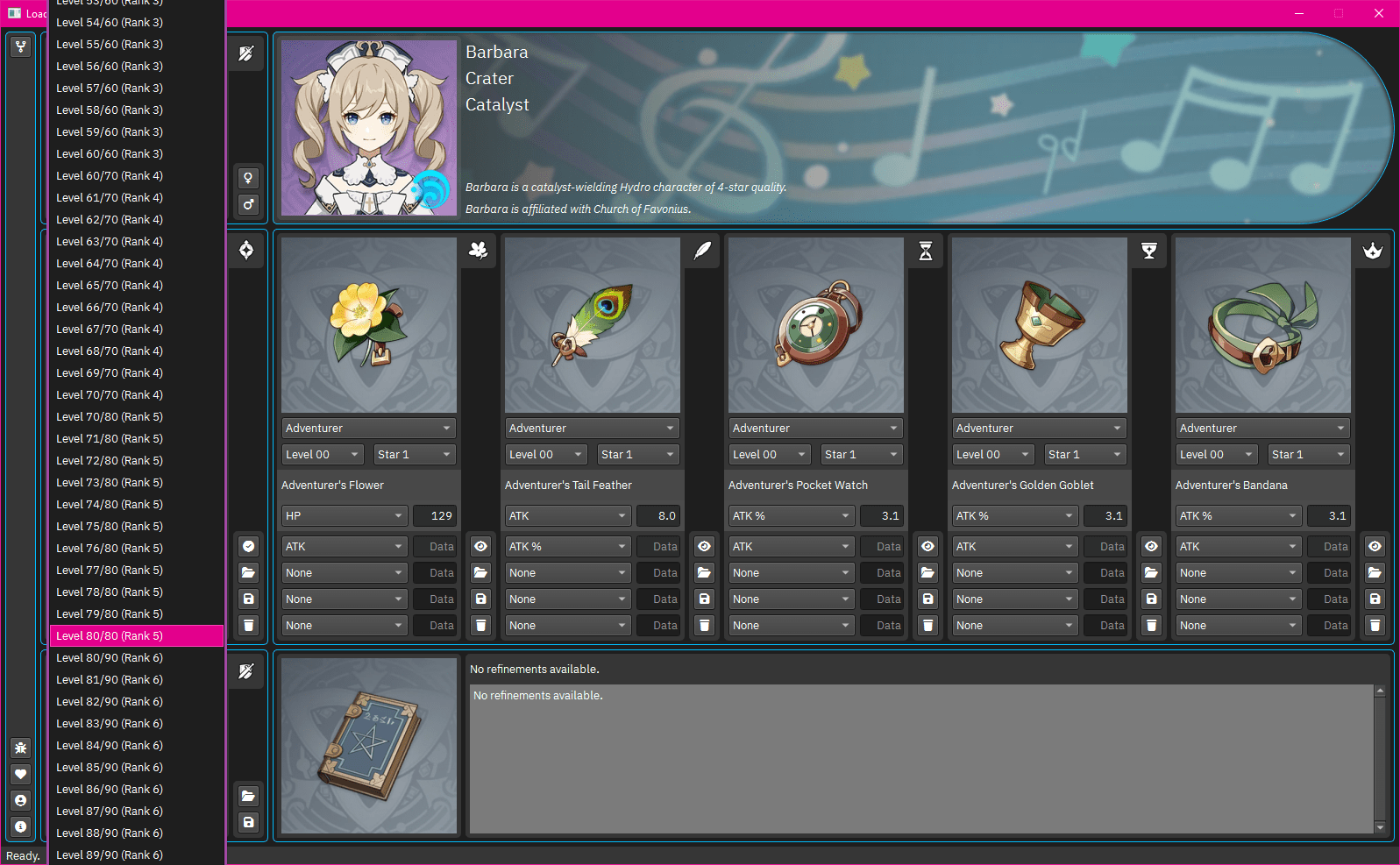Click the crossed sword icon beside Barbara's portrait
The image size is (1400, 865).
pyautogui.click(x=246, y=53)
